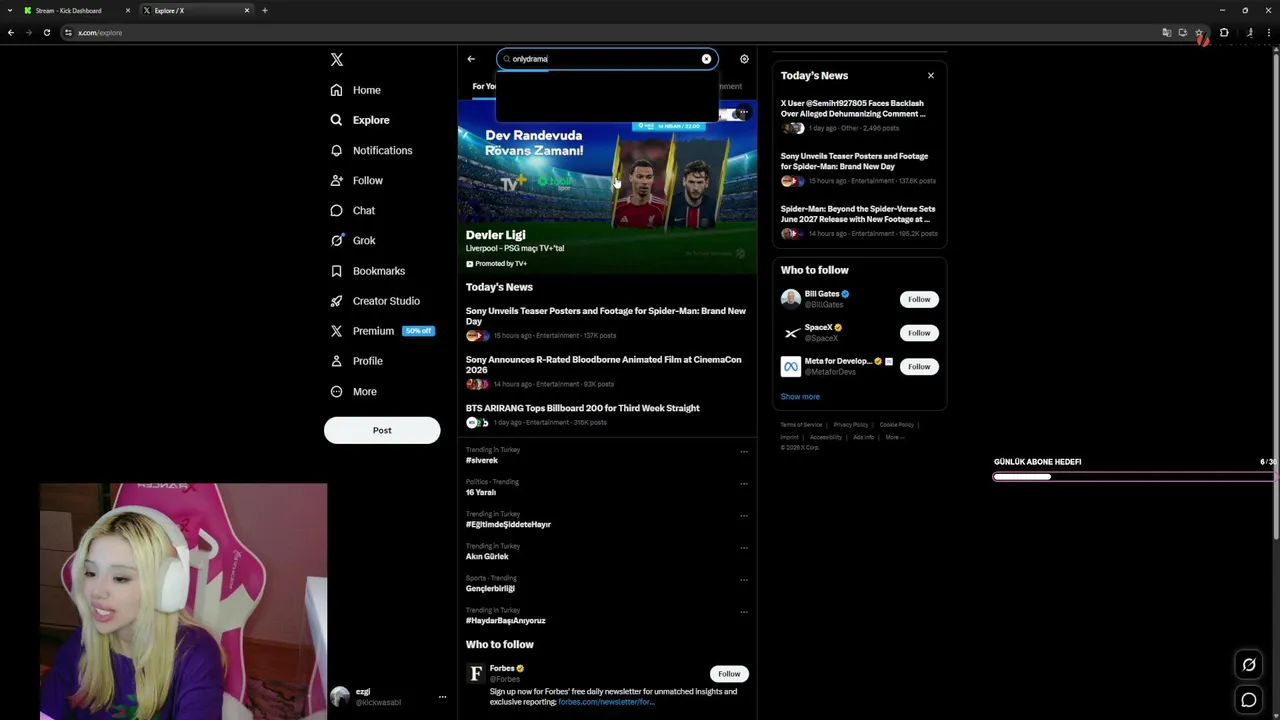Open Privacy Policy footer link
Image resolution: width=1280 pixels, height=720 pixels.
[x=851, y=425]
